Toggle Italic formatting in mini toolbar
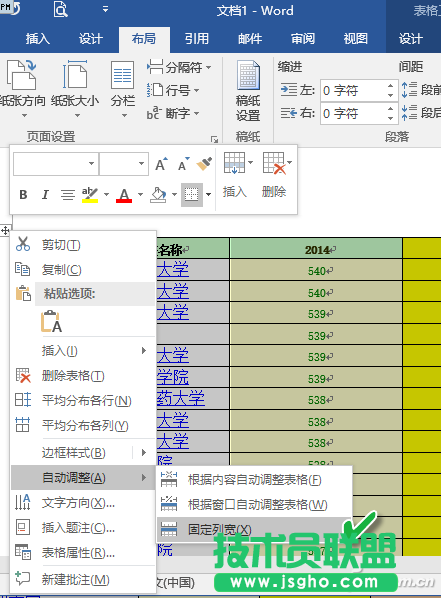Viewport: 441px width, 598px height. click(x=45, y=195)
